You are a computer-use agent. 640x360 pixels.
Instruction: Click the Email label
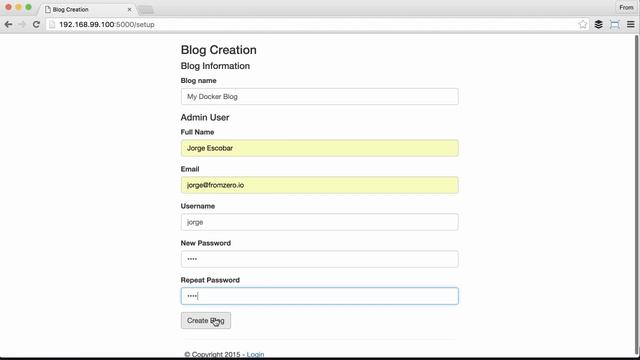[x=190, y=169]
